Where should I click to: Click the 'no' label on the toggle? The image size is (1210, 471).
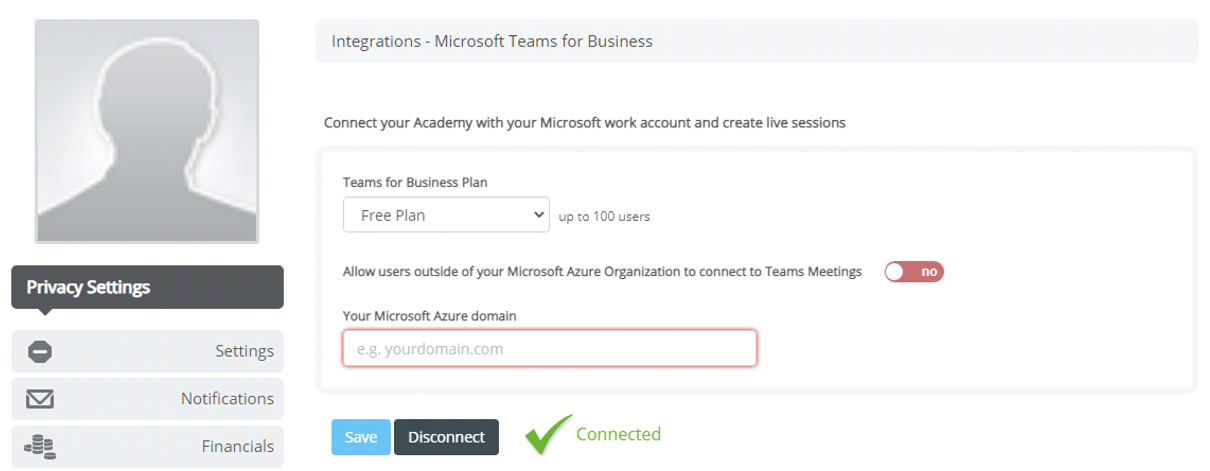(x=929, y=271)
